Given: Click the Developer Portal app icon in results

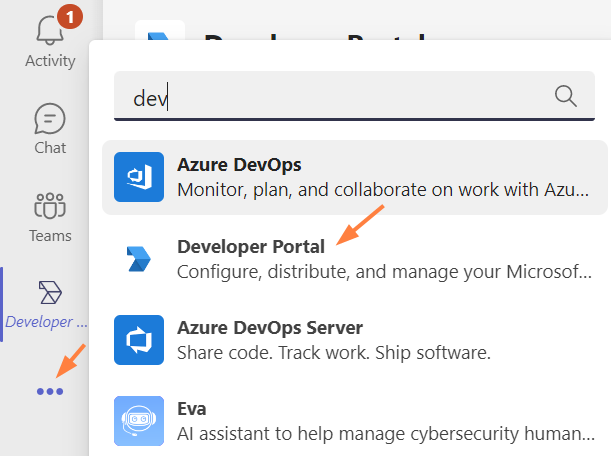Looking at the screenshot, I should (x=138, y=259).
